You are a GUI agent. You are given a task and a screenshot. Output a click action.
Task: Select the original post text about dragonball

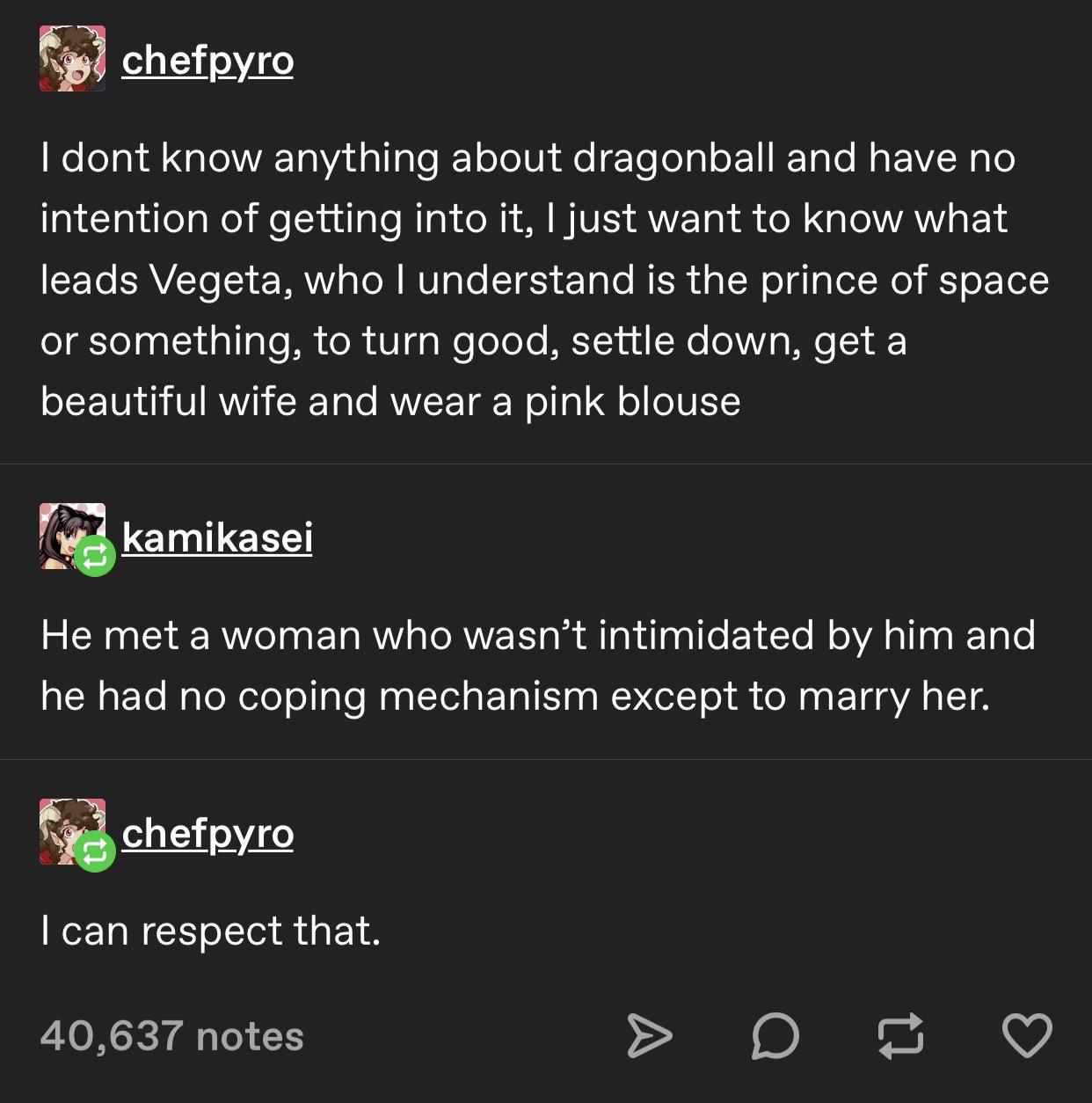click(545, 279)
